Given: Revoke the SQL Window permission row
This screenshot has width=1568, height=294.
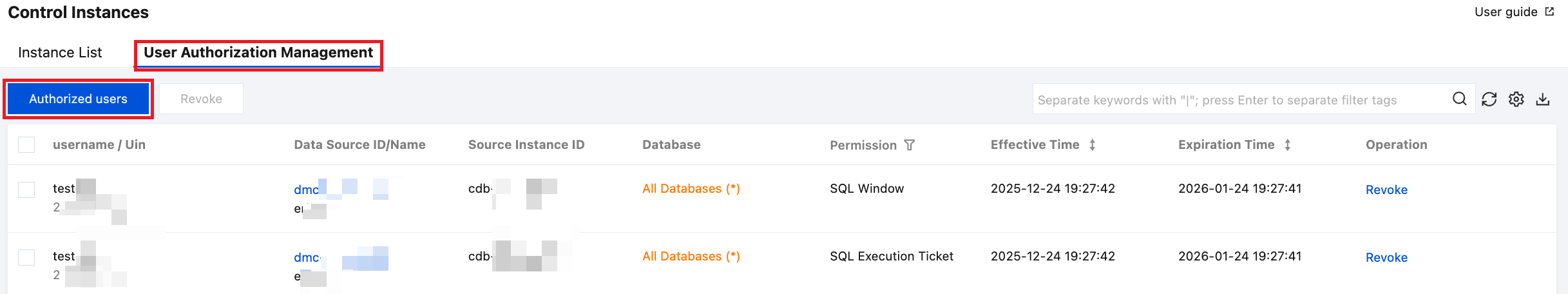Looking at the screenshot, I should point(1386,190).
